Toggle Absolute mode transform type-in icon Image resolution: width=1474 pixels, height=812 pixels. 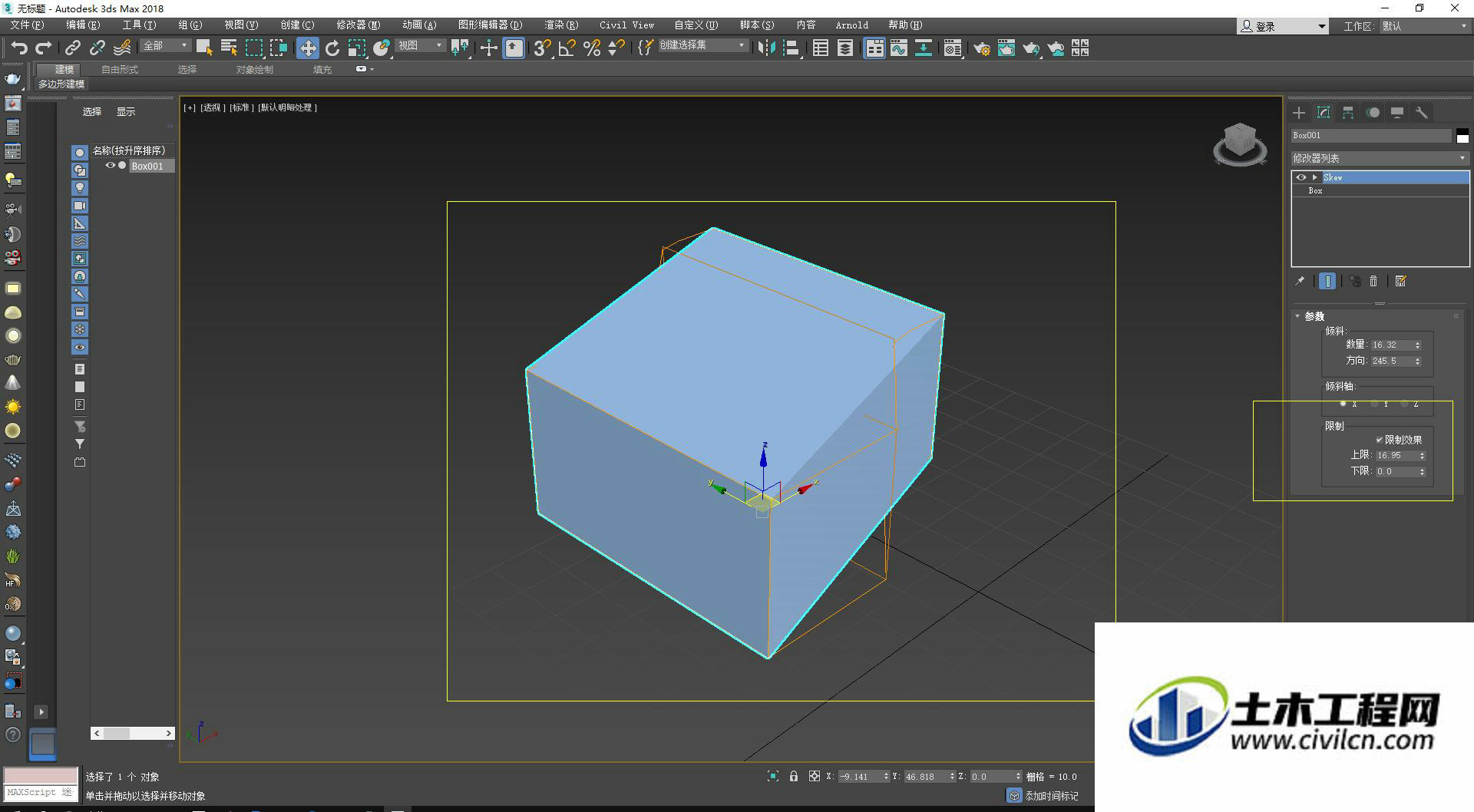815,777
